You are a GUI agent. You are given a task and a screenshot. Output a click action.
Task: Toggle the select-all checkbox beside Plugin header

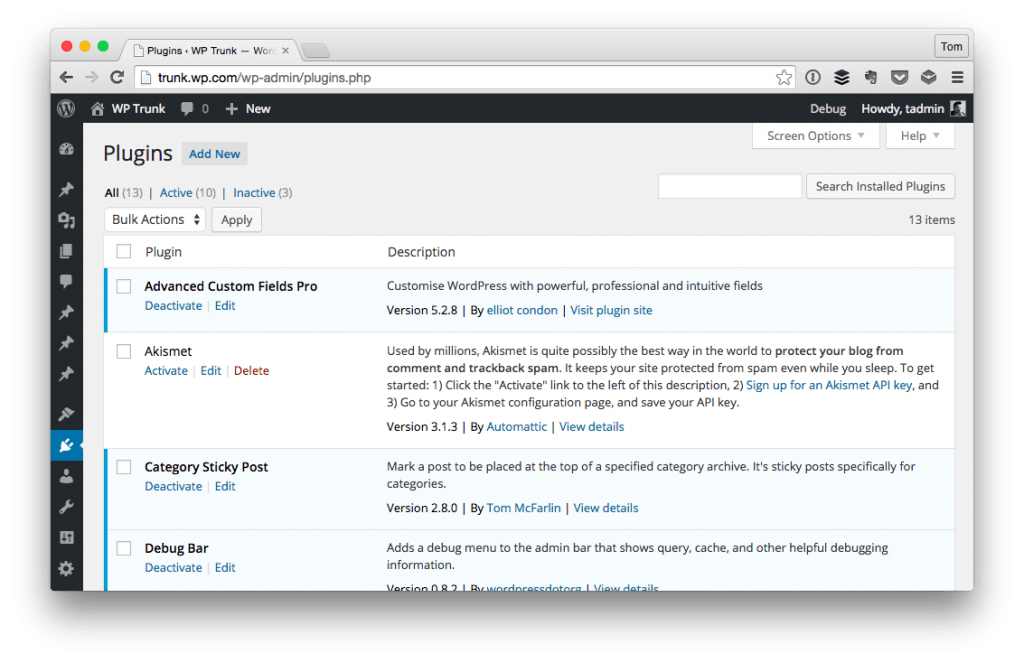(123, 251)
